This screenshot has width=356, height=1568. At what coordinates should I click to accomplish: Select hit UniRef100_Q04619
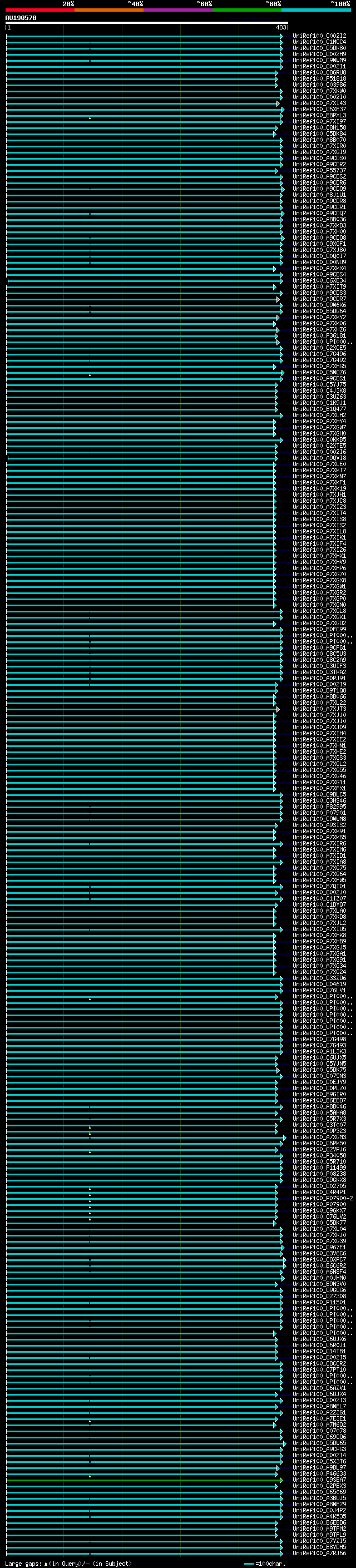[319, 985]
